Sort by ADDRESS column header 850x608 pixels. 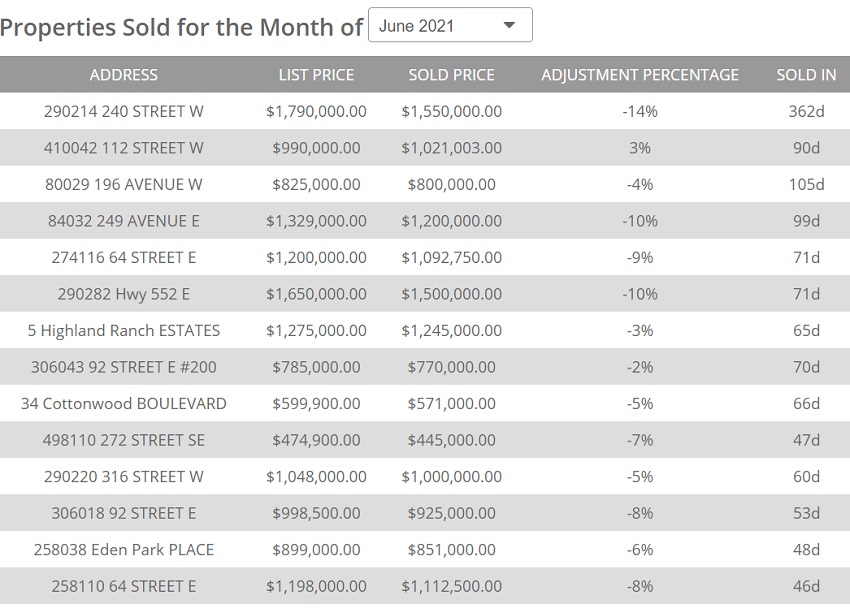pos(123,75)
